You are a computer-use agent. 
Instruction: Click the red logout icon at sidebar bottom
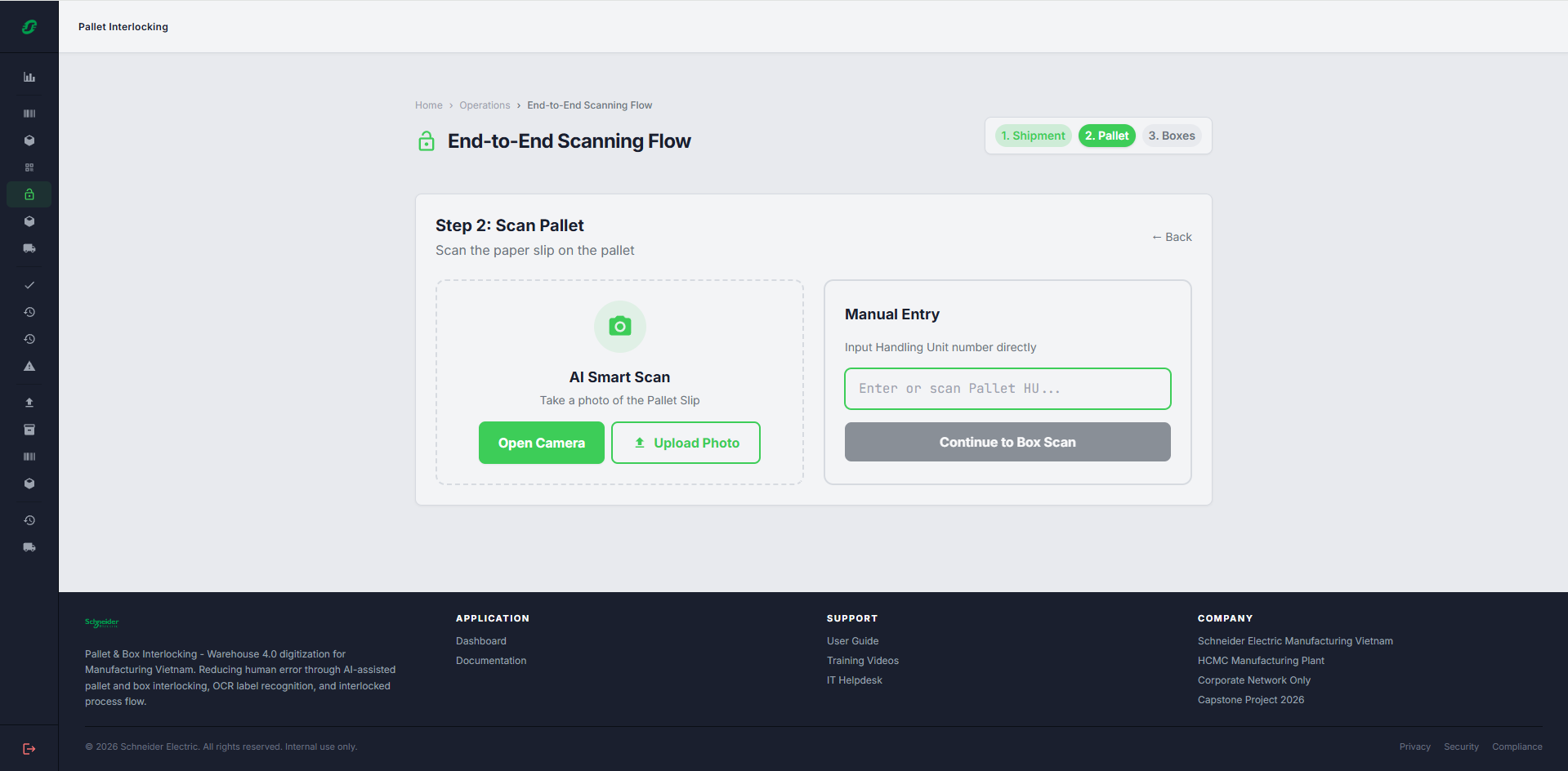[x=29, y=749]
